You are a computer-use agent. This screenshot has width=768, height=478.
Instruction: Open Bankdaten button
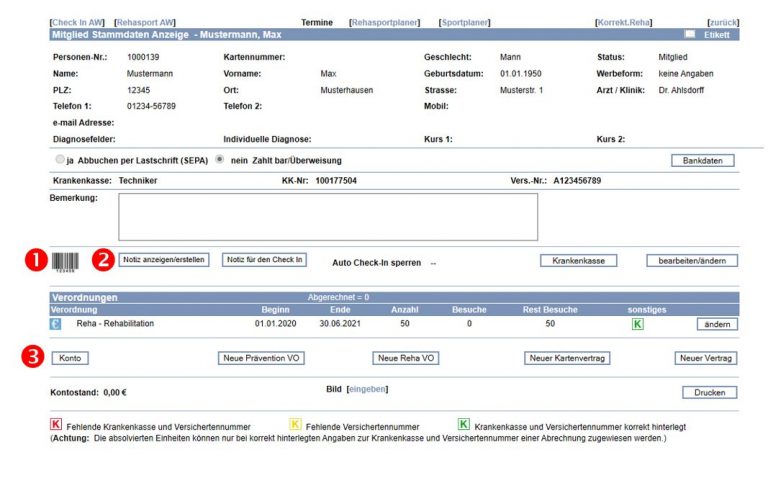[x=702, y=160]
